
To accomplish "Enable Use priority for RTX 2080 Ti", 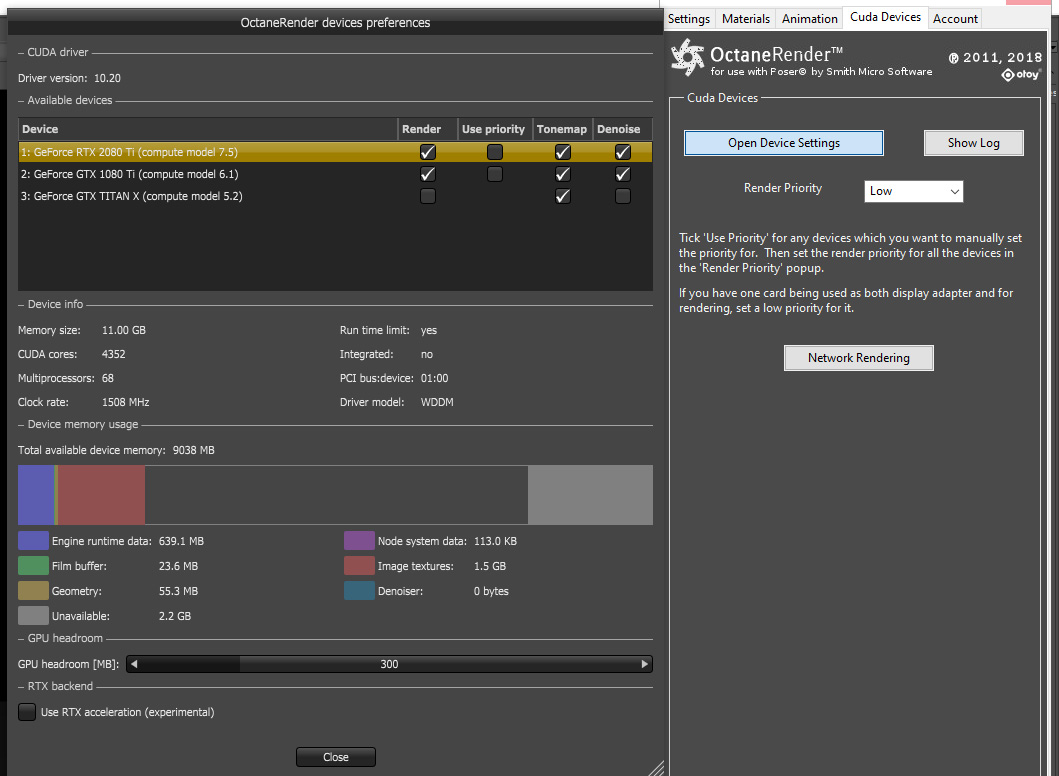I will click(495, 152).
